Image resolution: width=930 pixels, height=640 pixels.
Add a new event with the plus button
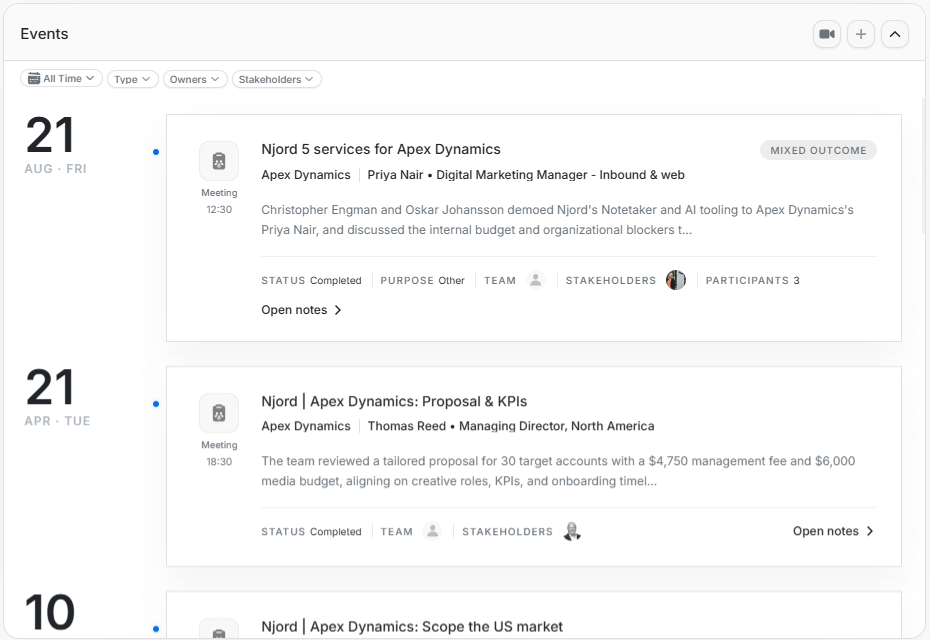pyautogui.click(x=861, y=34)
